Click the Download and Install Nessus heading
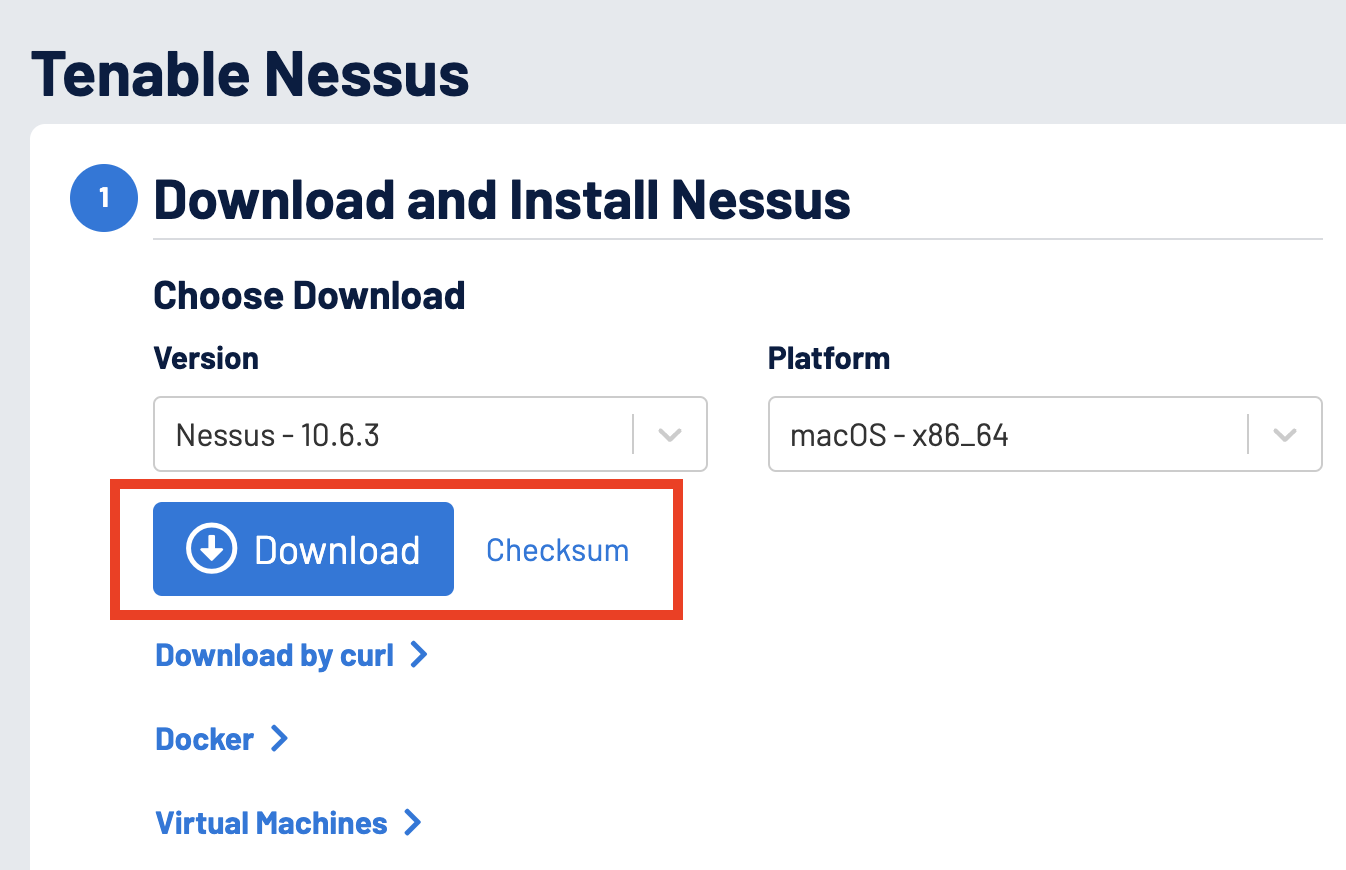This screenshot has width=1346, height=870. [501, 199]
